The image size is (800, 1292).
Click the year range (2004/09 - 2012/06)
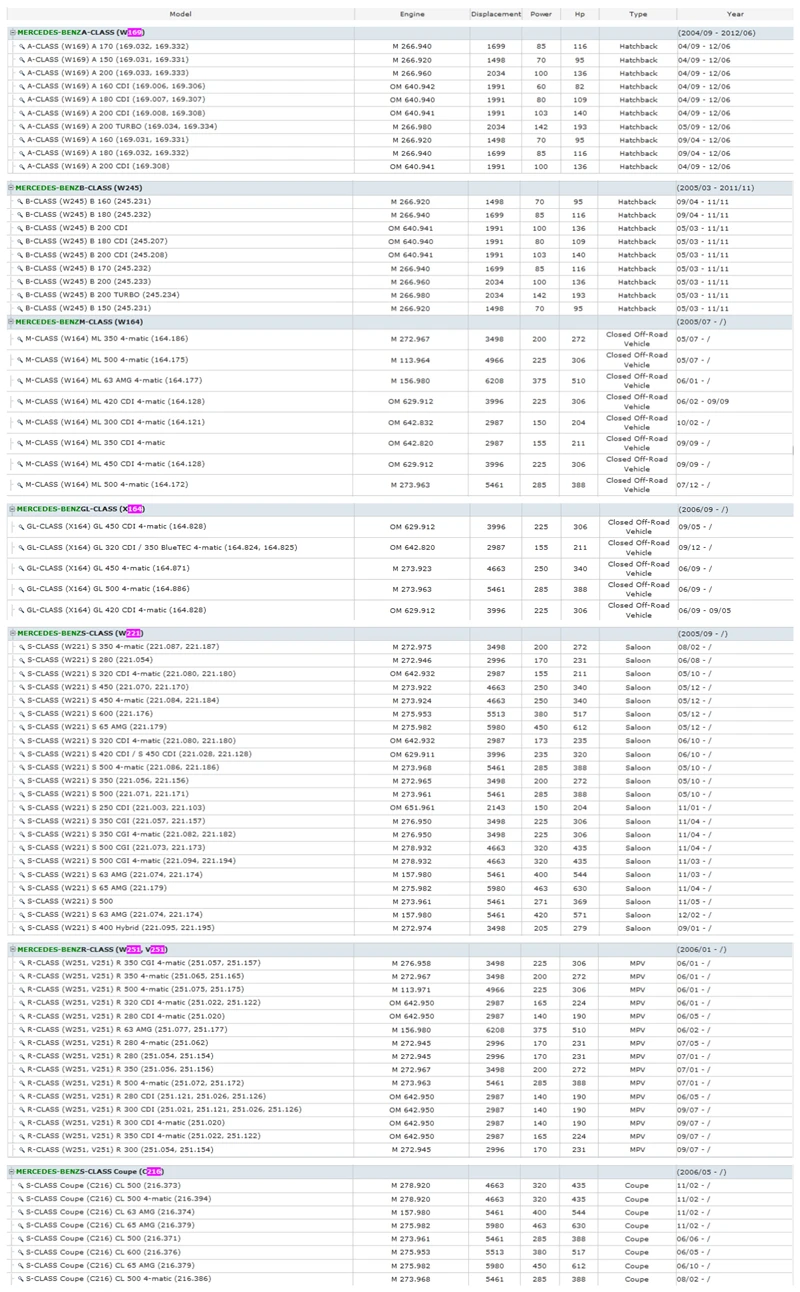(718, 33)
